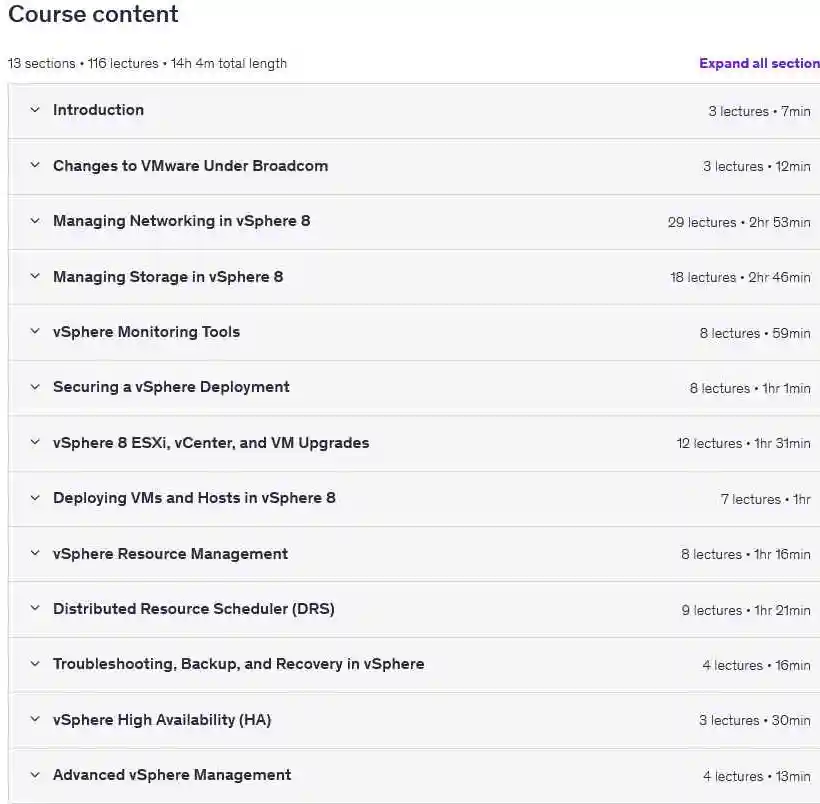Click '12 lectures • 1hr 31min' text
The width and height of the screenshot is (820, 804).
[744, 444]
